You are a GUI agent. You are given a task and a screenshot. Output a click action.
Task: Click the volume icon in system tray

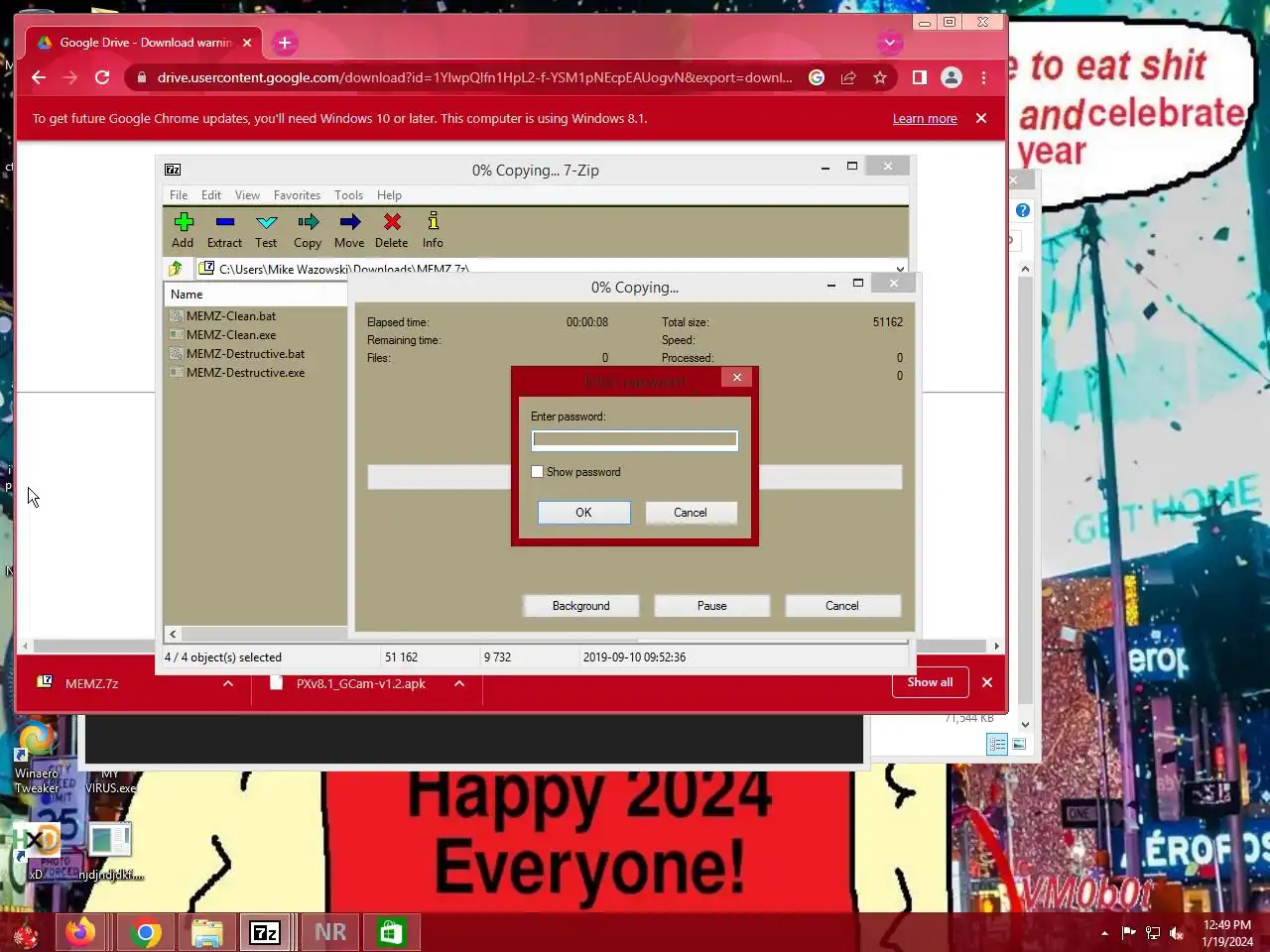pyautogui.click(x=1177, y=933)
